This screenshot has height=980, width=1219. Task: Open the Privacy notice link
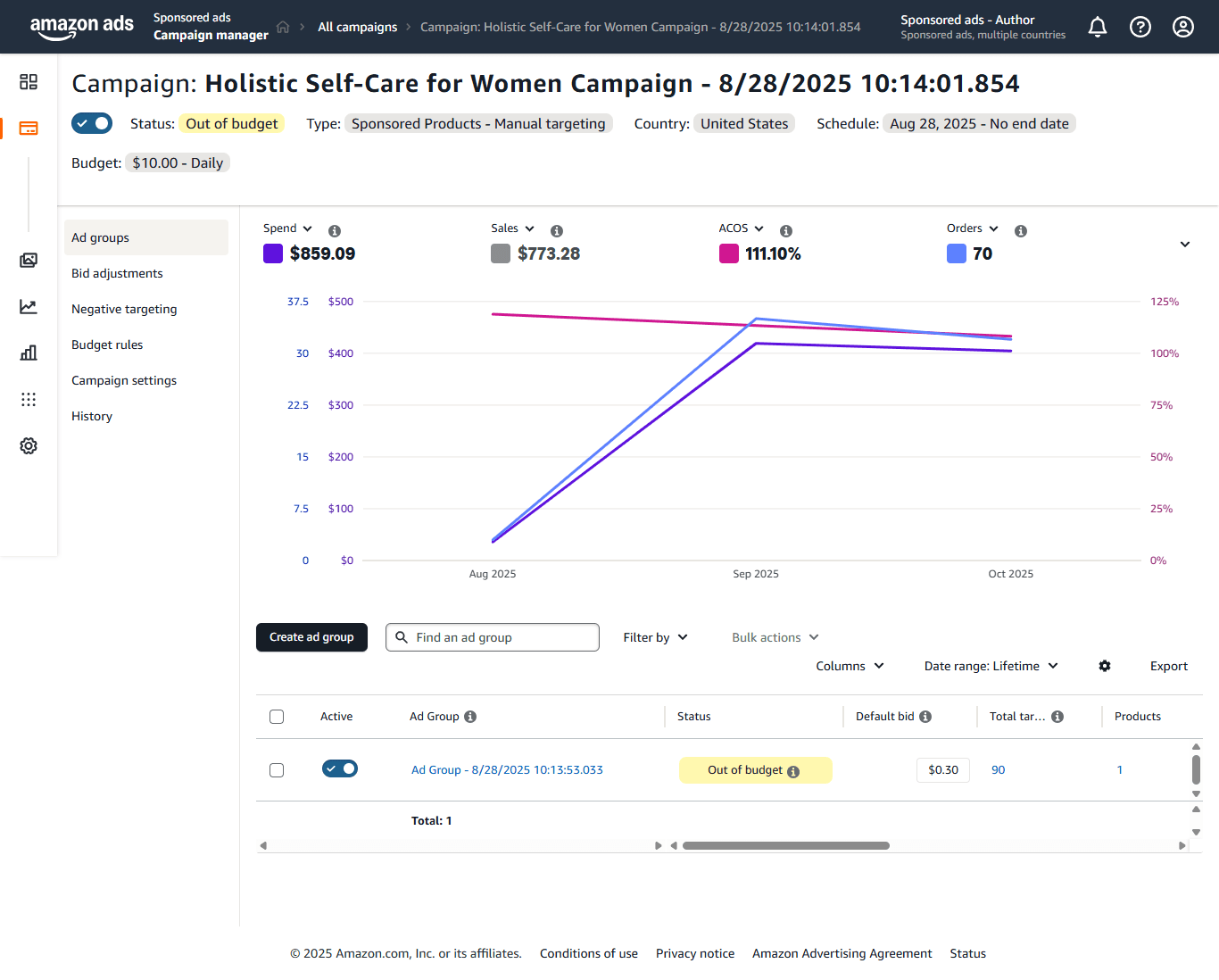coord(695,953)
